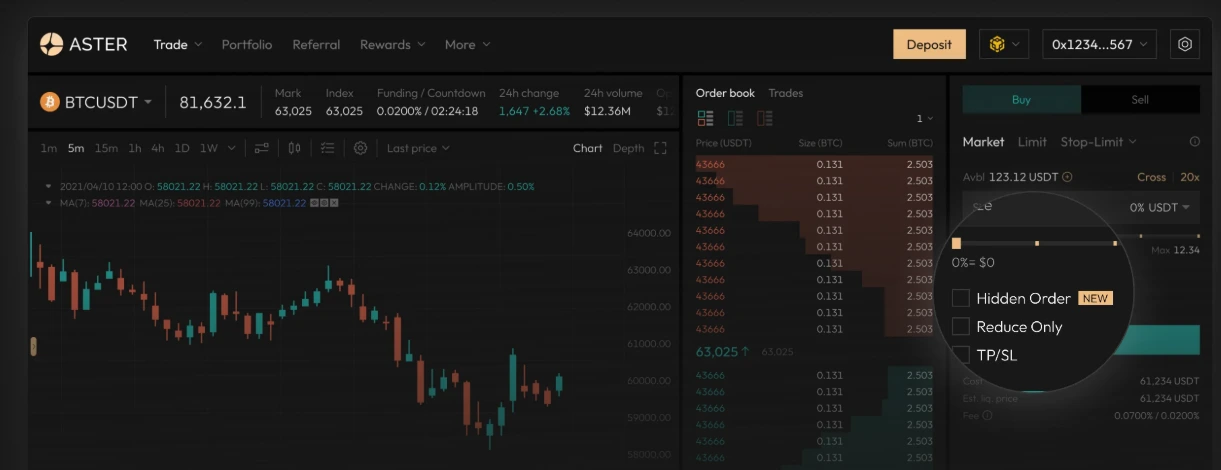This screenshot has width=1221, height=470.
Task: Check the Hidden Order checkbox
Action: (961, 298)
